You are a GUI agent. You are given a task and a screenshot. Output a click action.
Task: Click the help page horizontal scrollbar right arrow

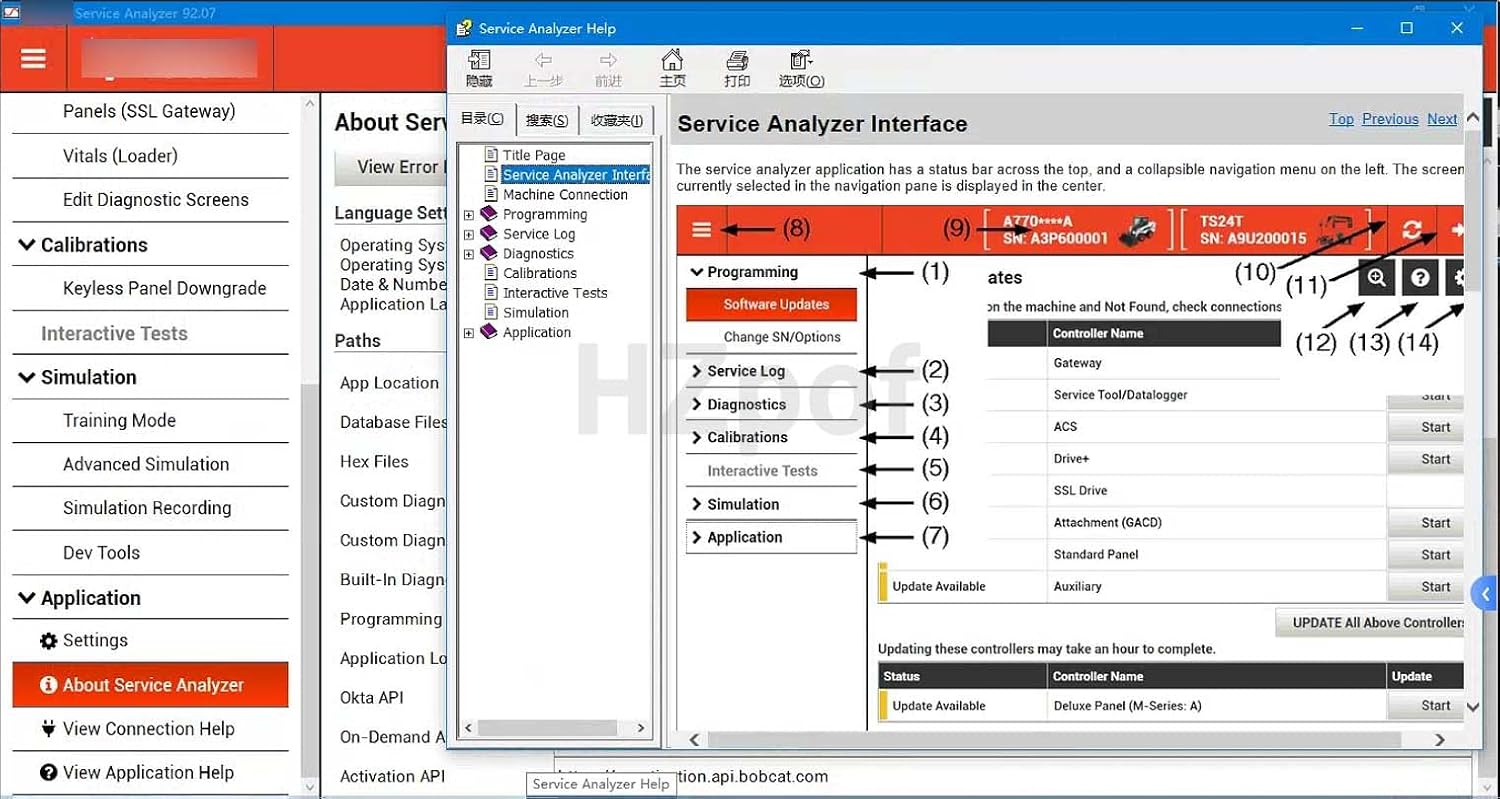tap(1440, 740)
